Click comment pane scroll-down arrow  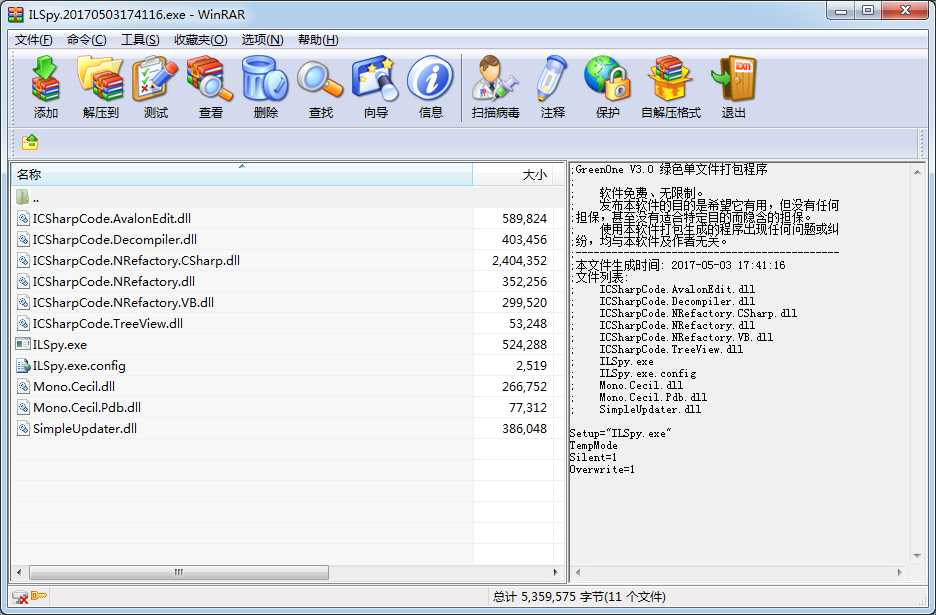coord(917,556)
